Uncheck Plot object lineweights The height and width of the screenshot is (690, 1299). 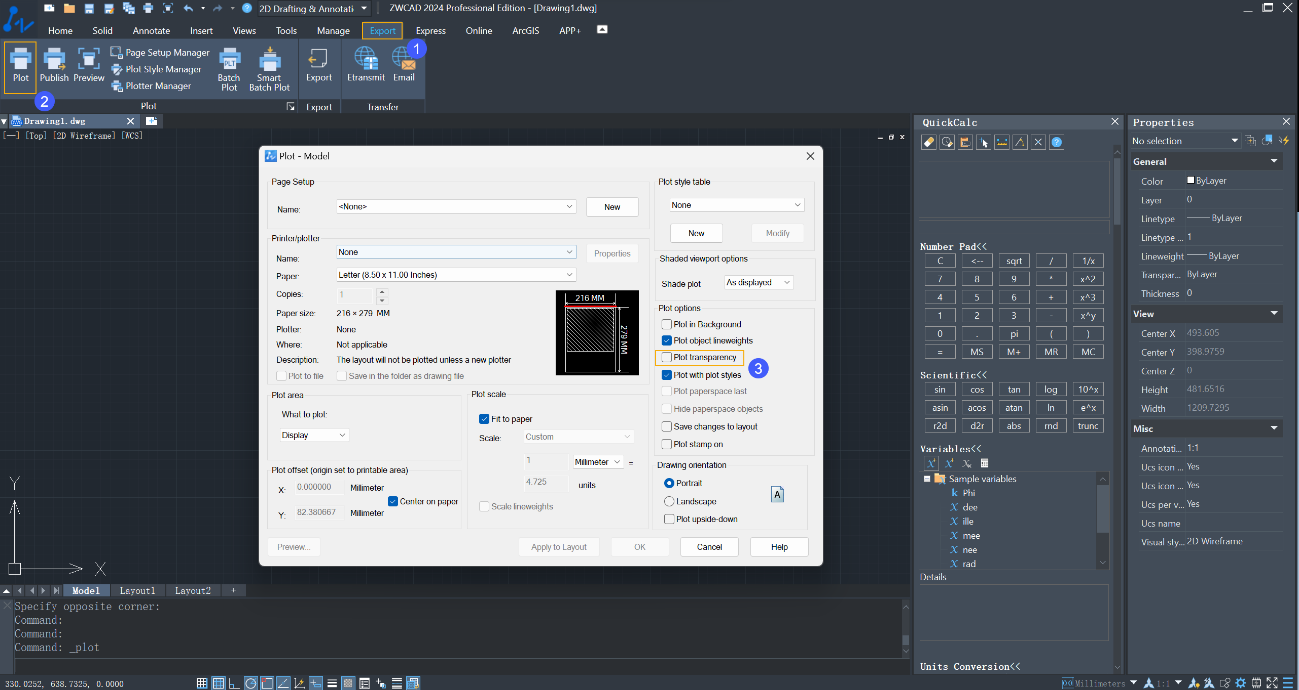pos(667,341)
